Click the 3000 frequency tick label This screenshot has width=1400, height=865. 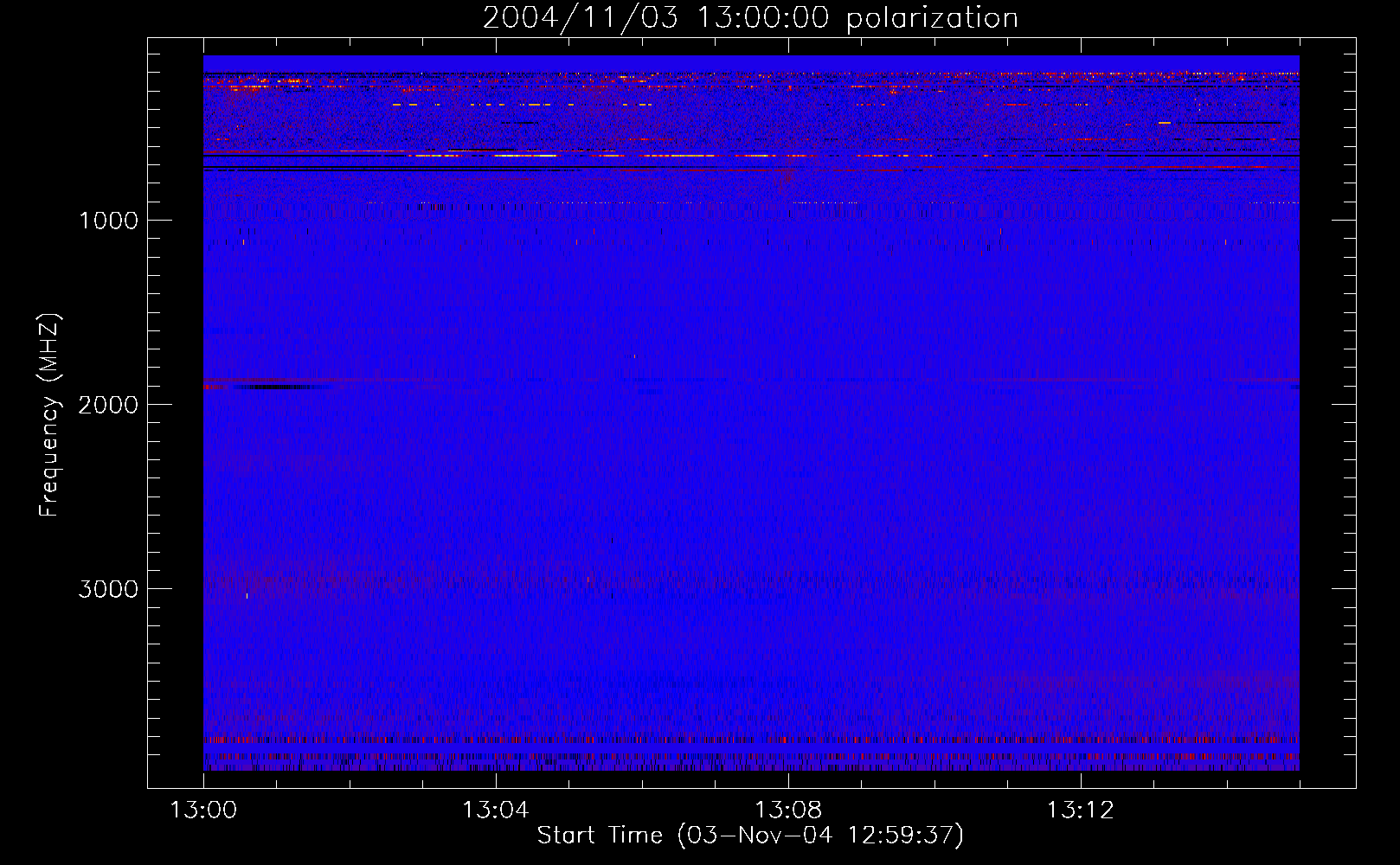[x=109, y=589]
